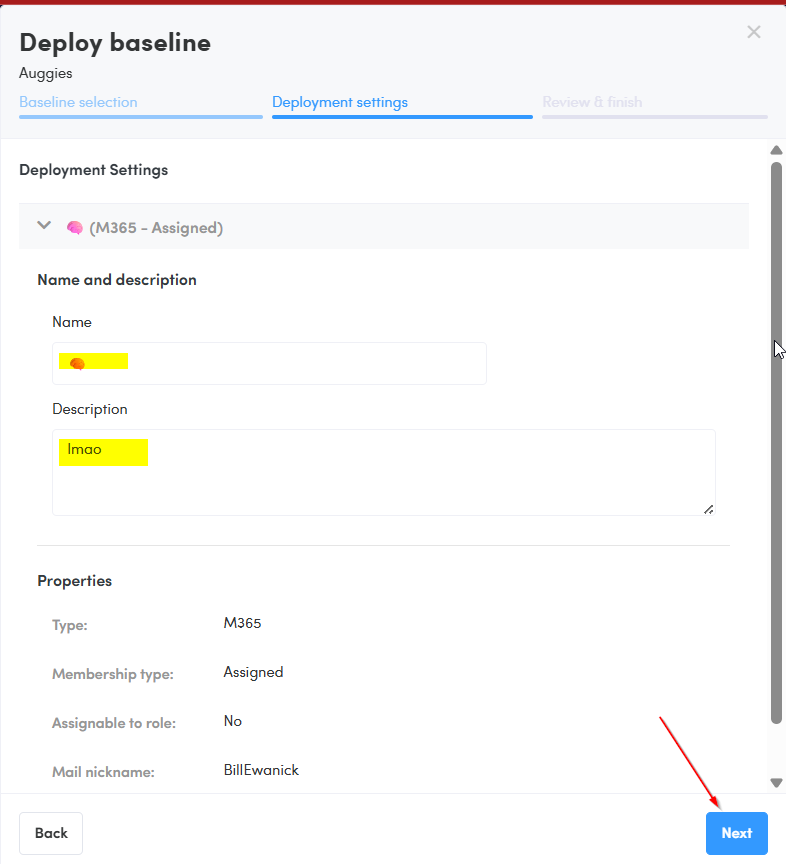
Task: Click the Membership type value Assigned
Action: [253, 672]
